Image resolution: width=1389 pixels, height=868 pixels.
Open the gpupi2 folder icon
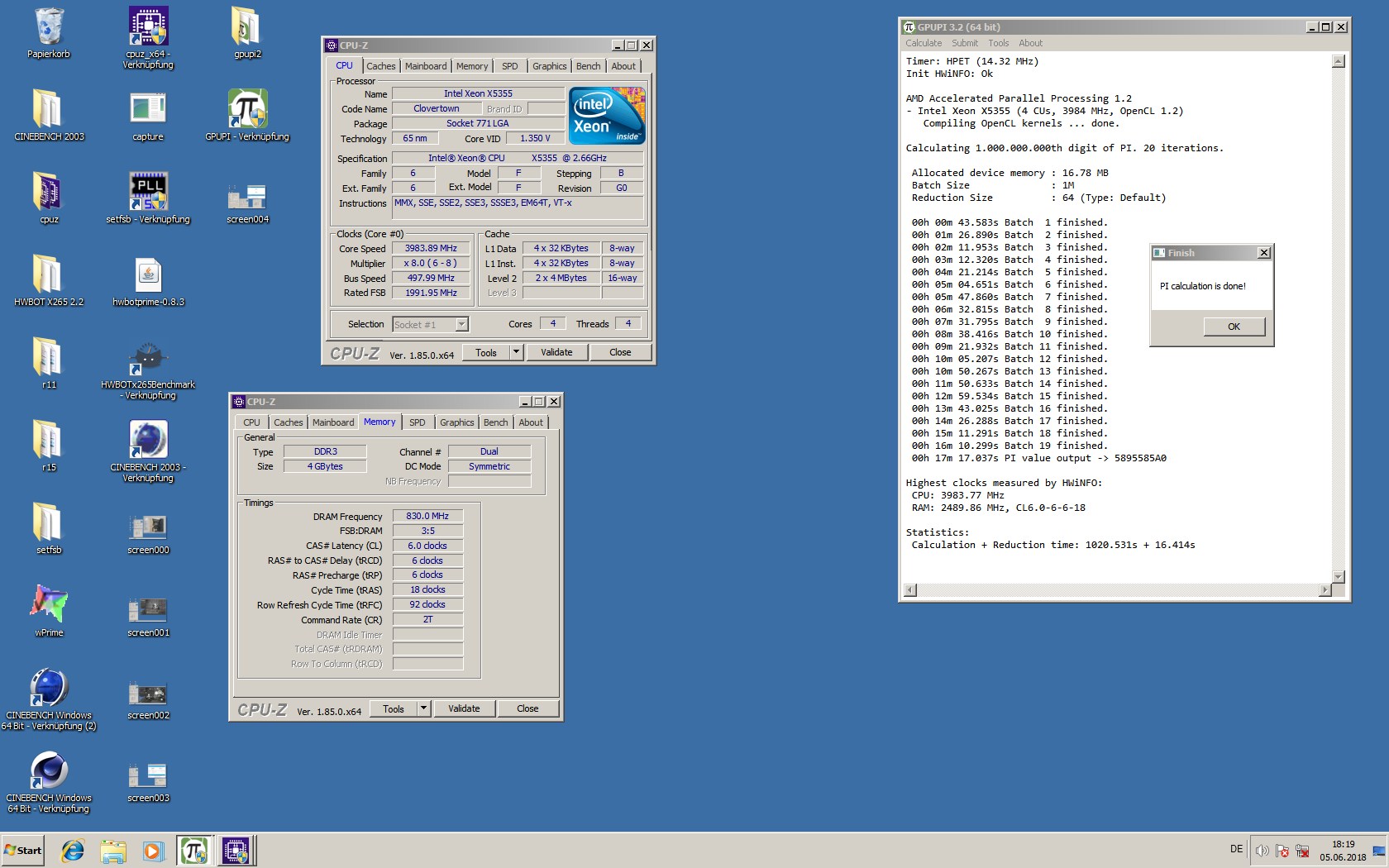tap(247, 26)
